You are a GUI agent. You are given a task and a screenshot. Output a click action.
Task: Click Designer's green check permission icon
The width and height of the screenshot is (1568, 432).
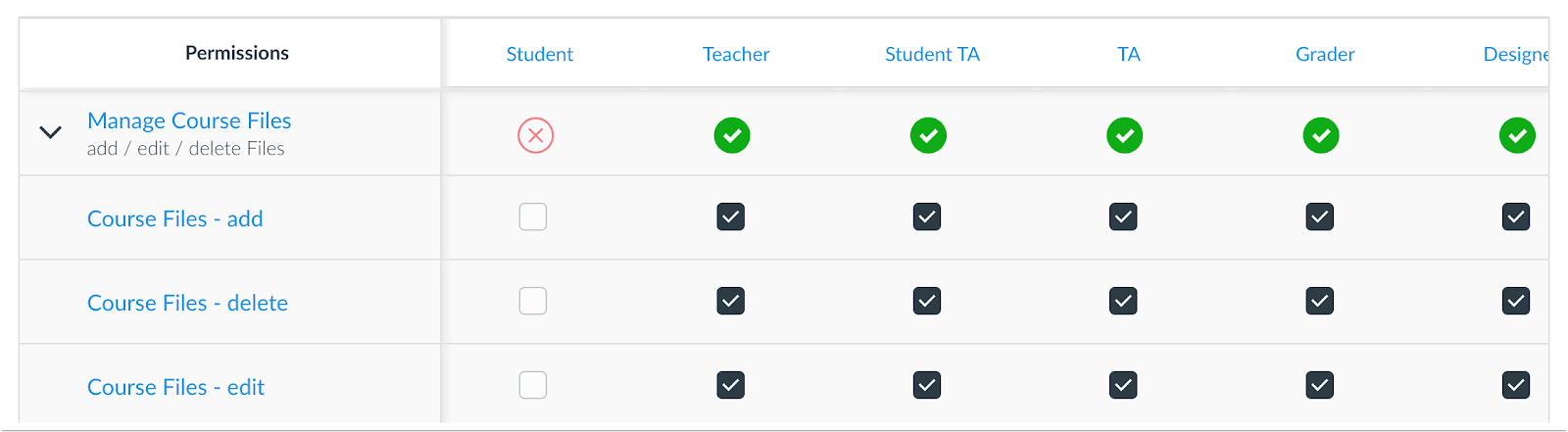click(1517, 135)
